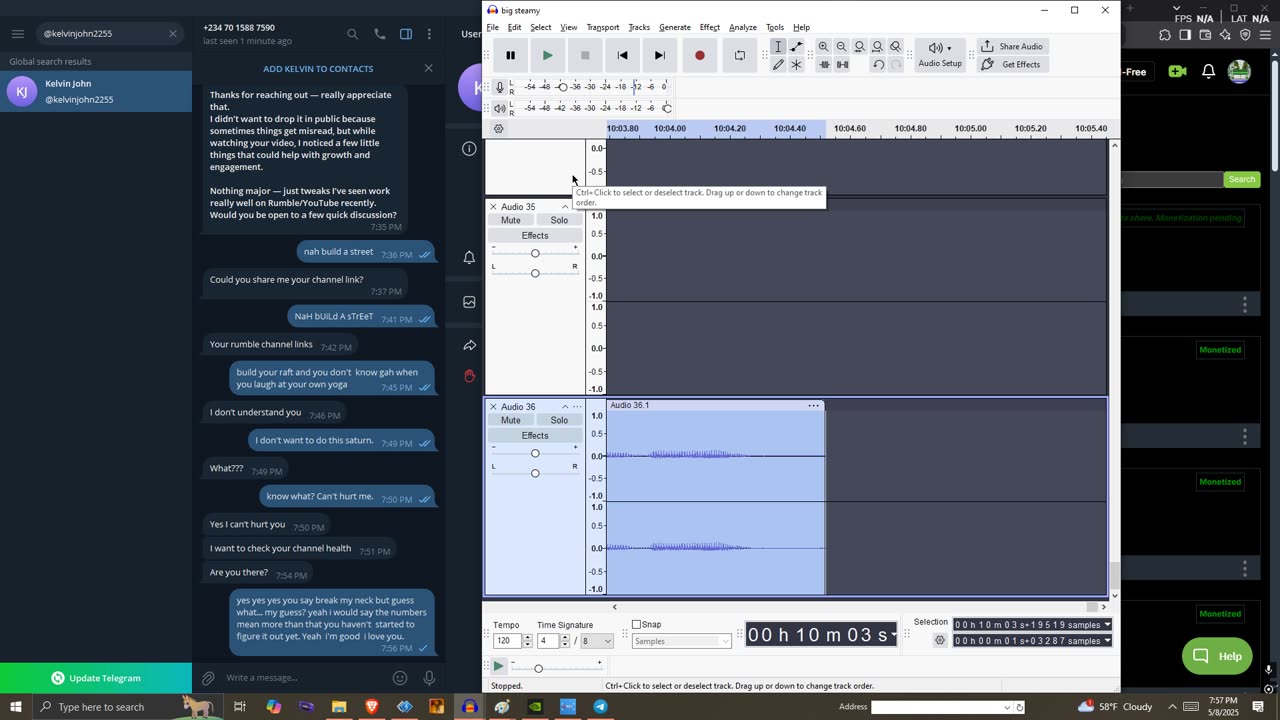This screenshot has height=720, width=1280.
Task: Open Effects for Audio 35 track
Action: pos(535,236)
